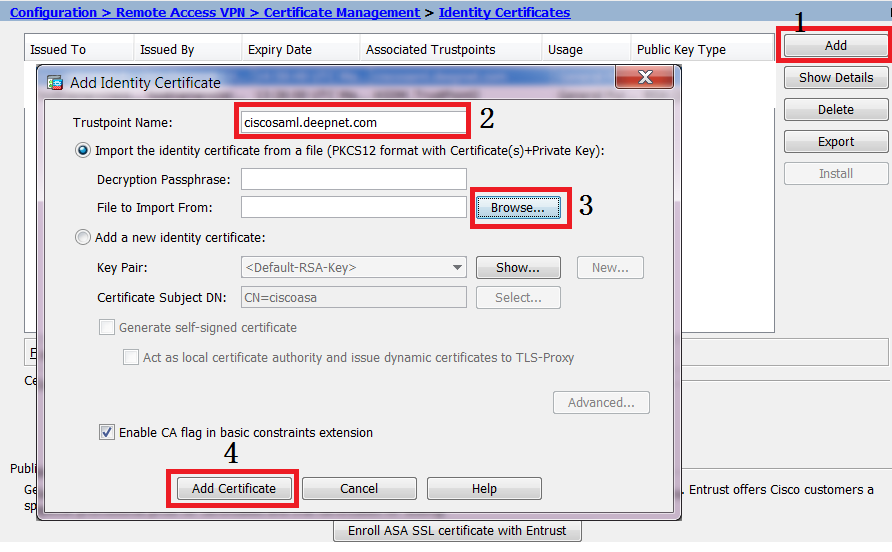Screen dimensions: 892x552
Task: Click the Show Details button
Action: pos(836,77)
